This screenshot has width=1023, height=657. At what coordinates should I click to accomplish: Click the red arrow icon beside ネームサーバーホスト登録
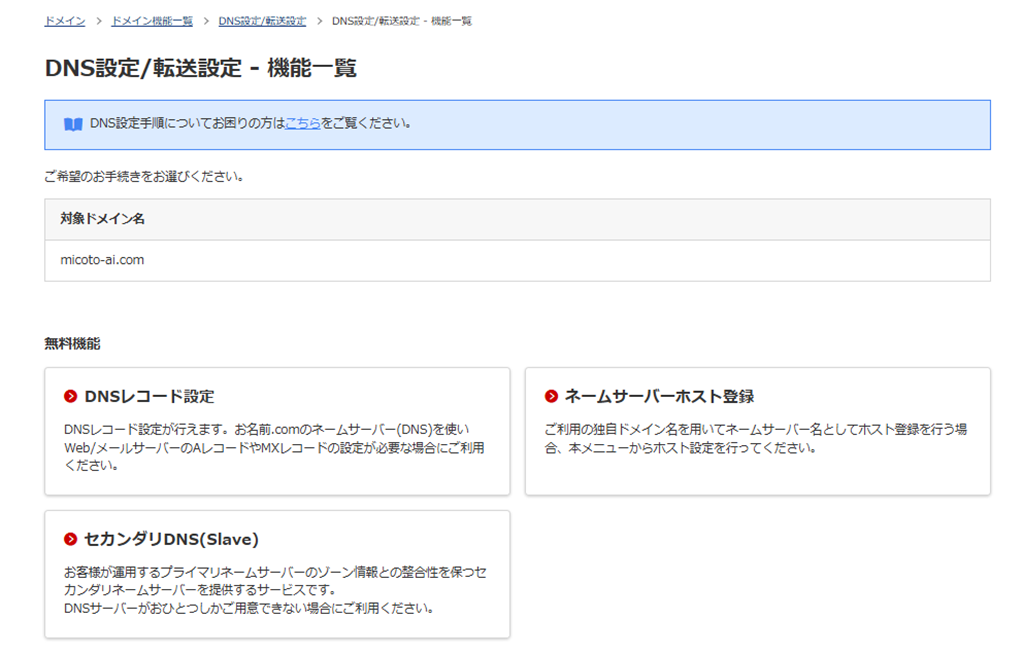(551, 396)
